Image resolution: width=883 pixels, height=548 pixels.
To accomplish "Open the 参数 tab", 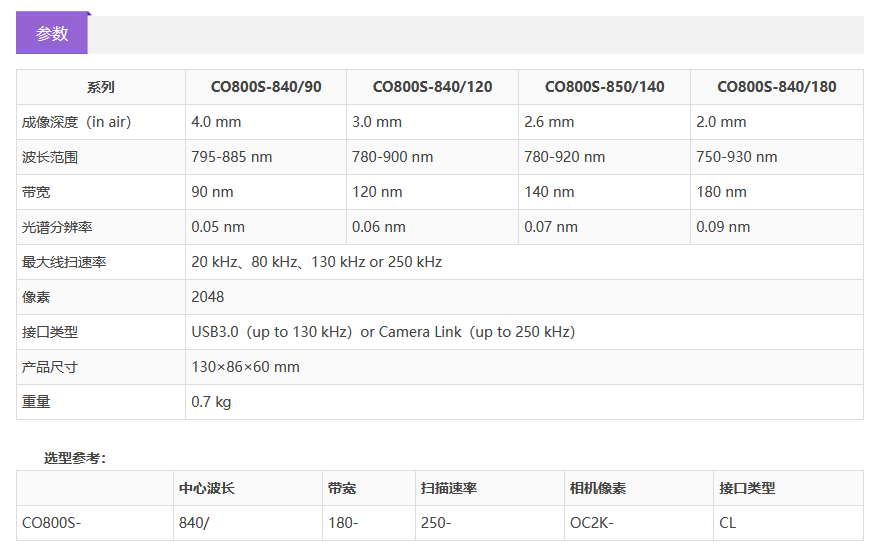I will (x=52, y=33).
